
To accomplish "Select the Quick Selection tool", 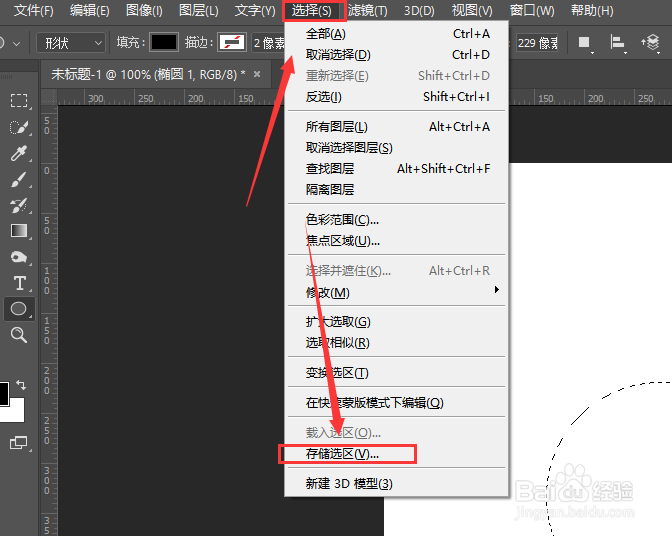I will pyautogui.click(x=19, y=127).
